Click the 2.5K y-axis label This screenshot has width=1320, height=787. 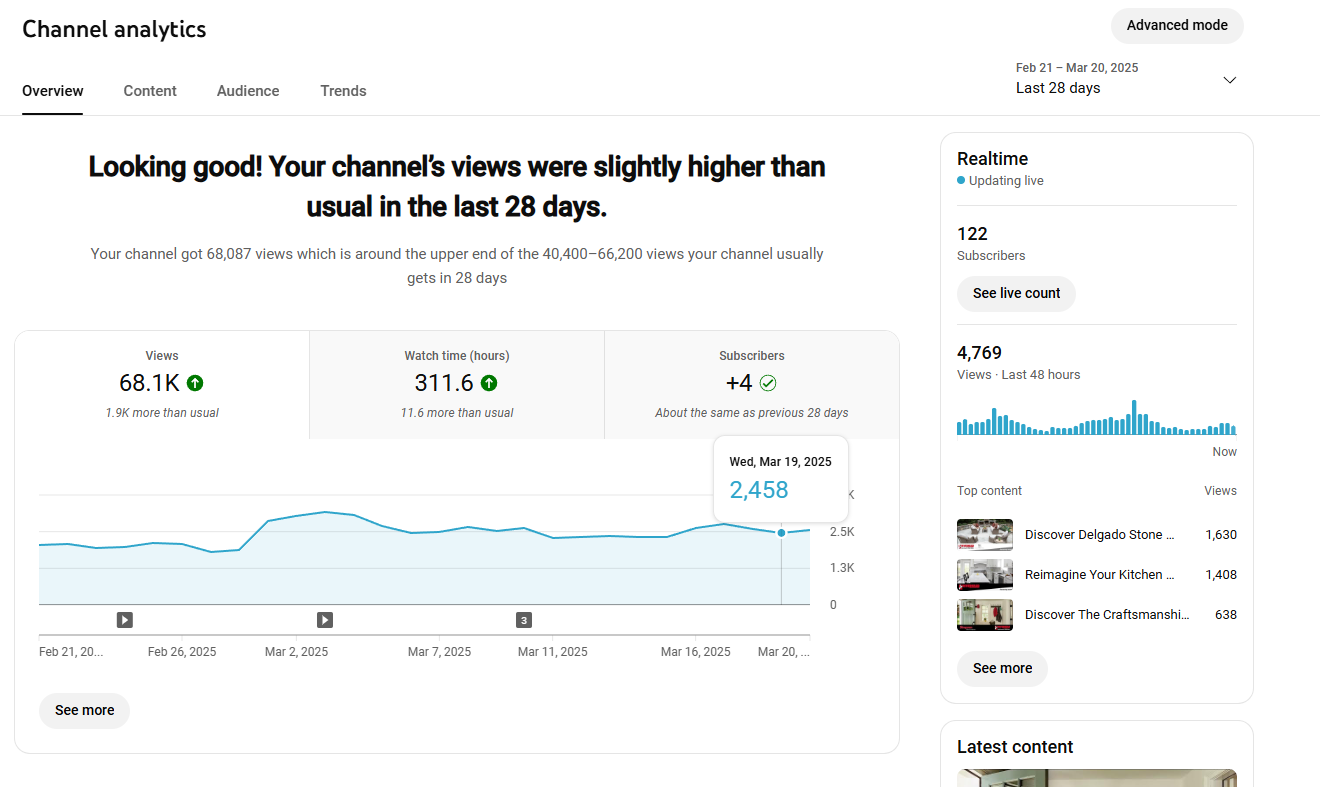(x=842, y=532)
